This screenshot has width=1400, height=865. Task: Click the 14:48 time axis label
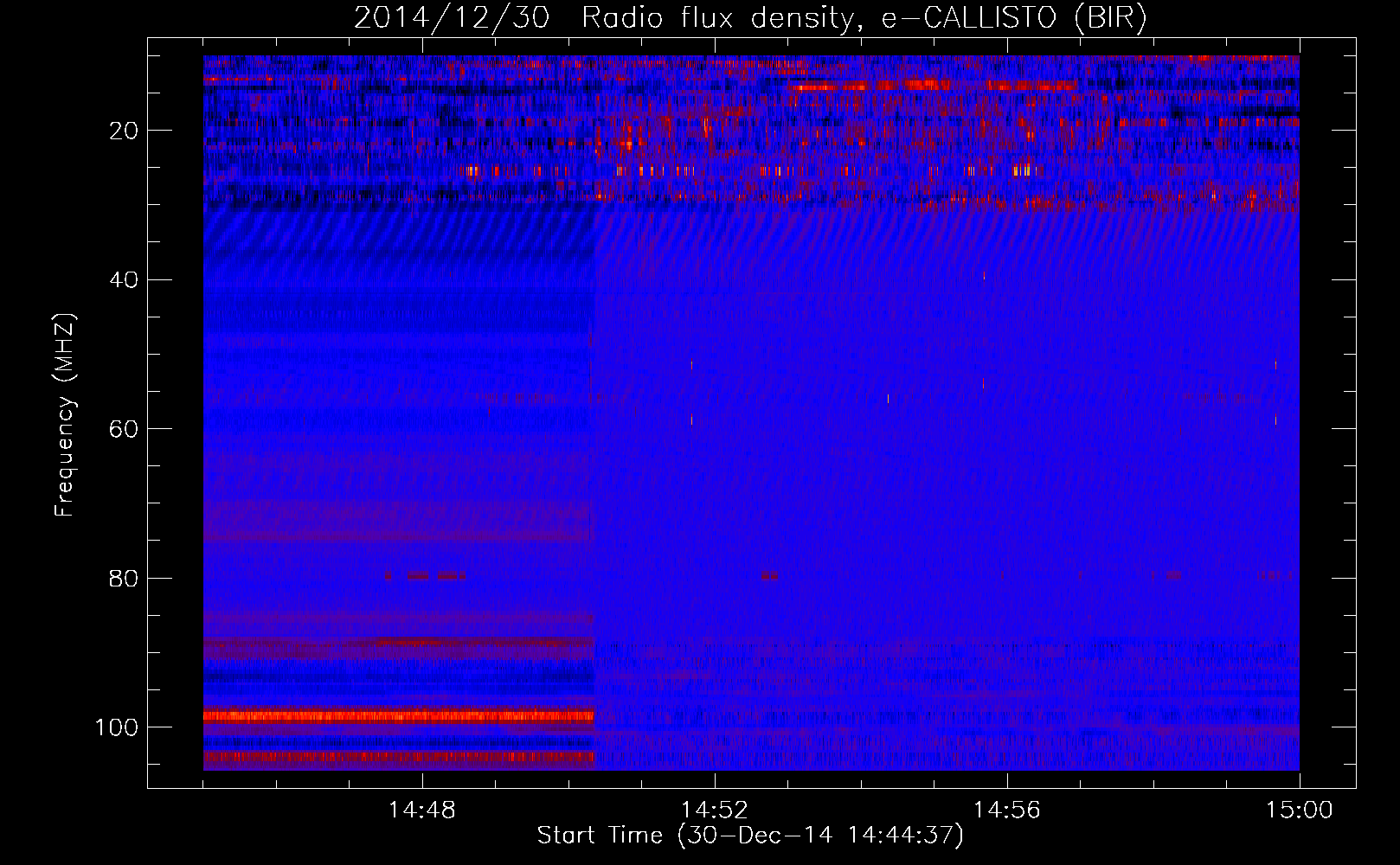tap(422, 811)
